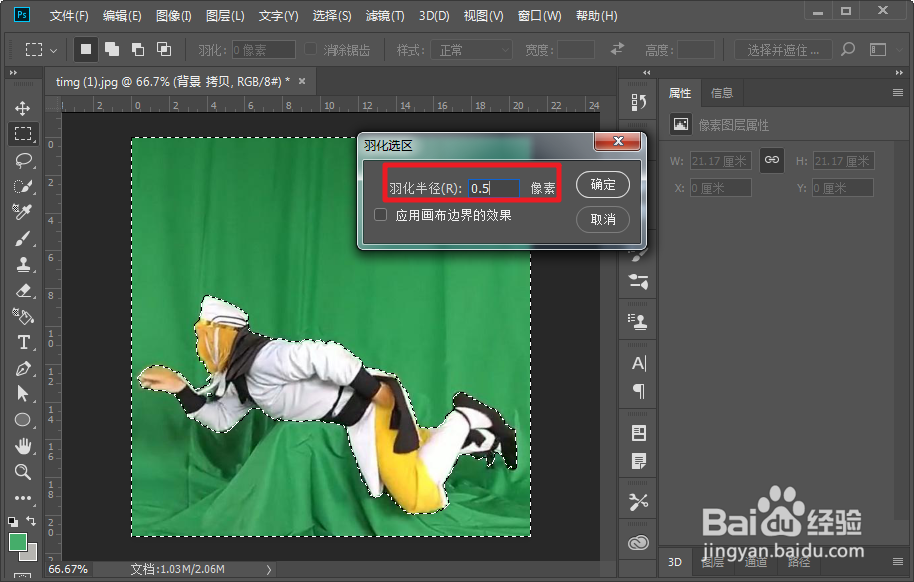914x582 pixels.
Task: Open the 滤镜(T) menu
Action: point(385,16)
